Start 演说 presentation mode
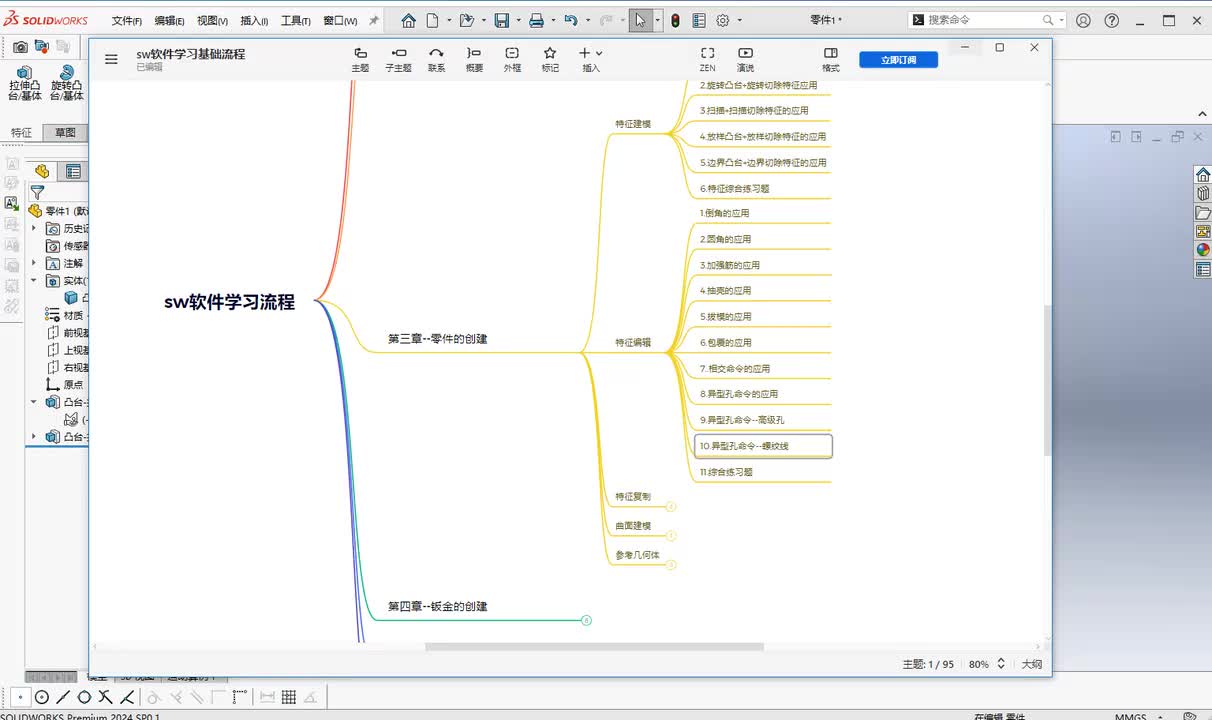 click(745, 59)
